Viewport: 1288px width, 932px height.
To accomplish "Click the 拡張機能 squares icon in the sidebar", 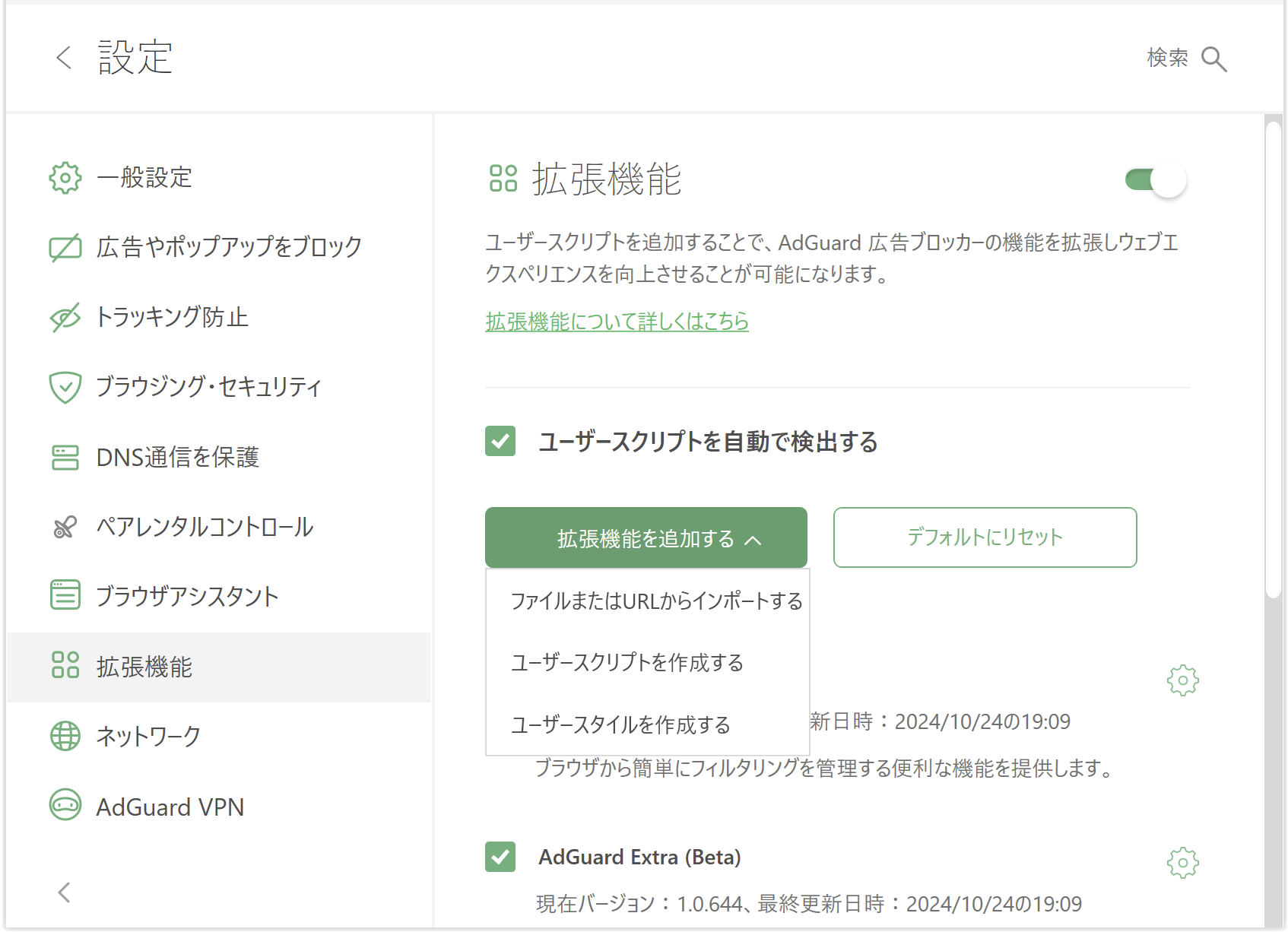I will [x=65, y=665].
